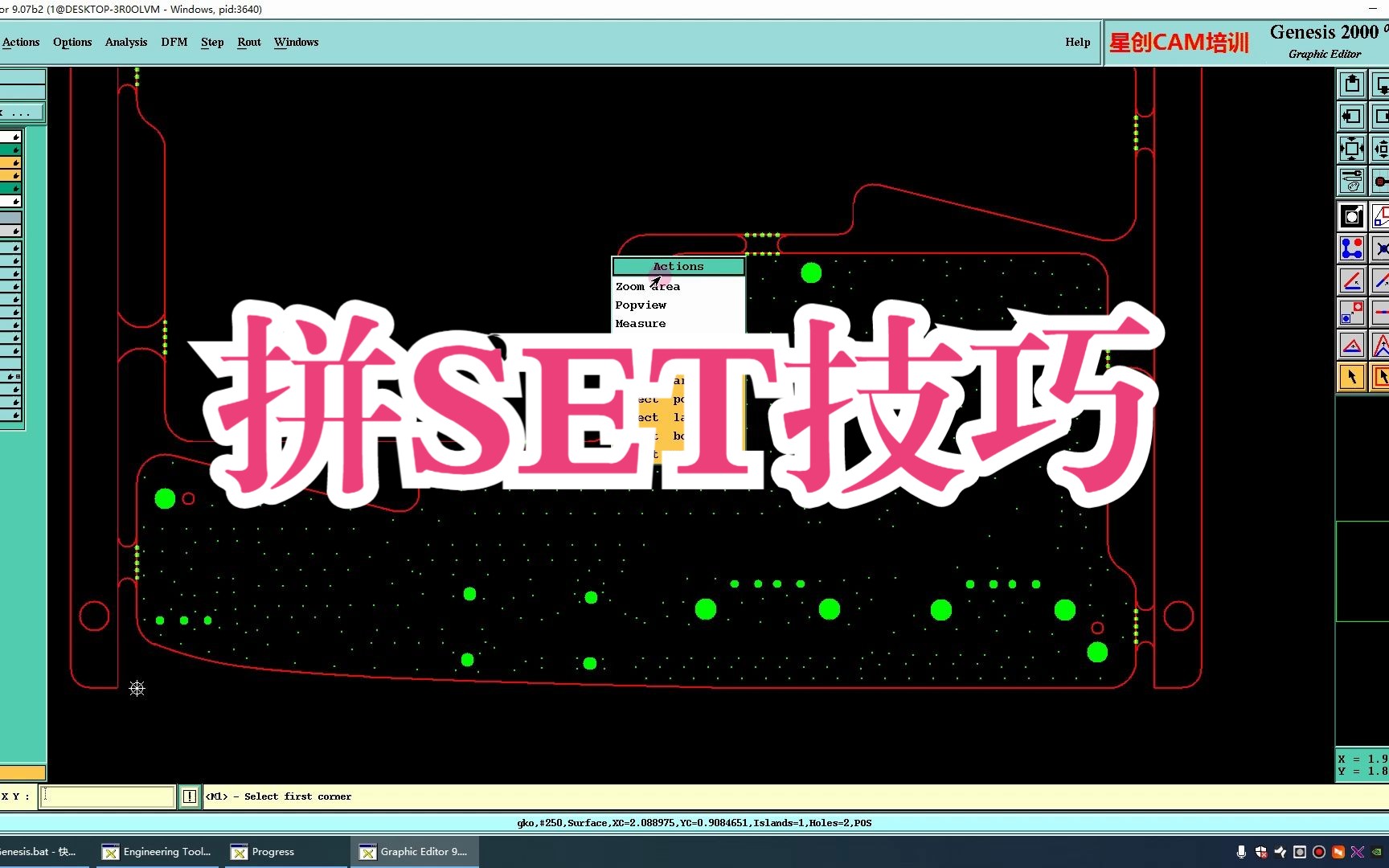Screen dimensions: 1389x868
Task: Click the red-blue polygon outline icon
Action: tap(1380, 216)
